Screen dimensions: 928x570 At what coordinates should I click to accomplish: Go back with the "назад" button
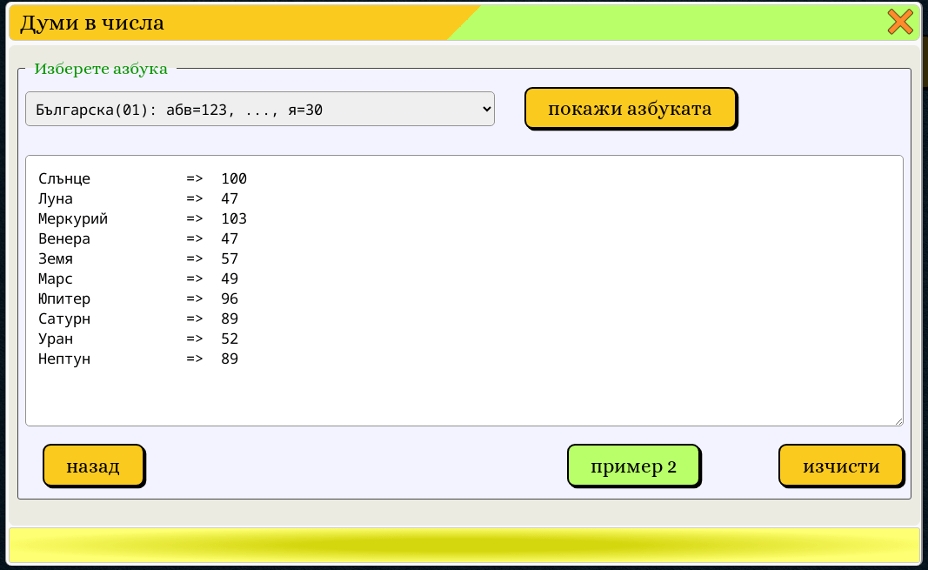point(93,466)
